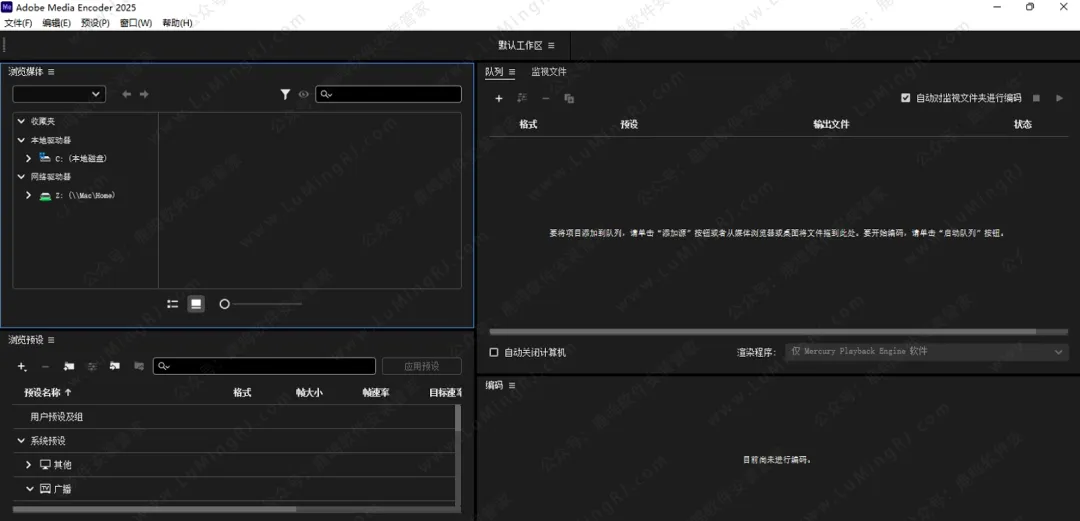Click the thumbnail size slider handle
1080x521 pixels.
point(224,304)
